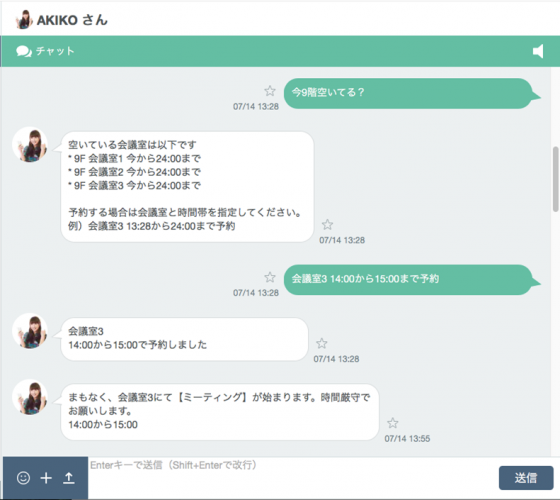Viewport: 560px width, 500px height.
Task: Click line 9F 会議室1 今から24:00まで
Action: coord(134,158)
